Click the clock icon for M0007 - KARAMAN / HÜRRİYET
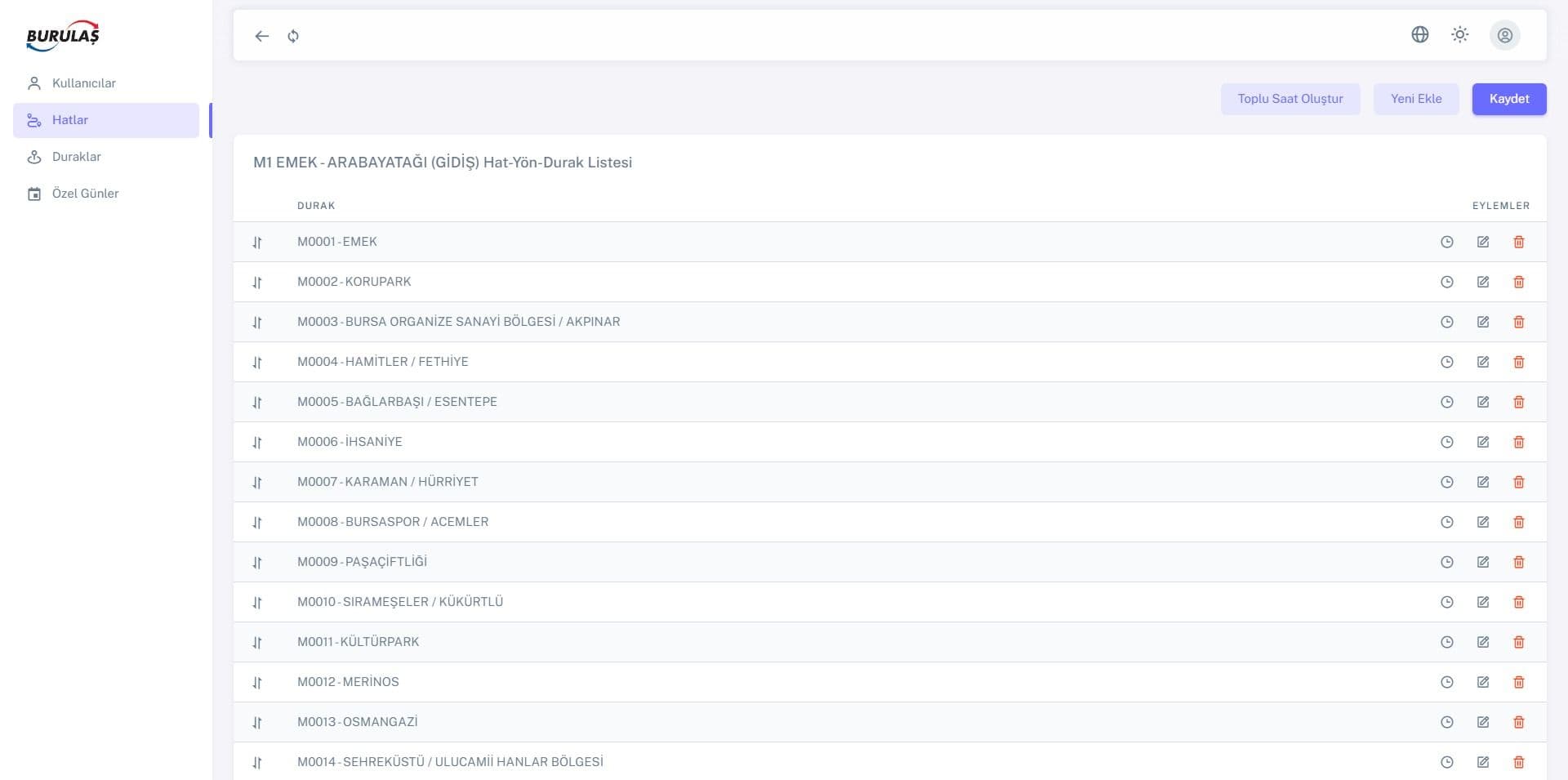 point(1447,482)
